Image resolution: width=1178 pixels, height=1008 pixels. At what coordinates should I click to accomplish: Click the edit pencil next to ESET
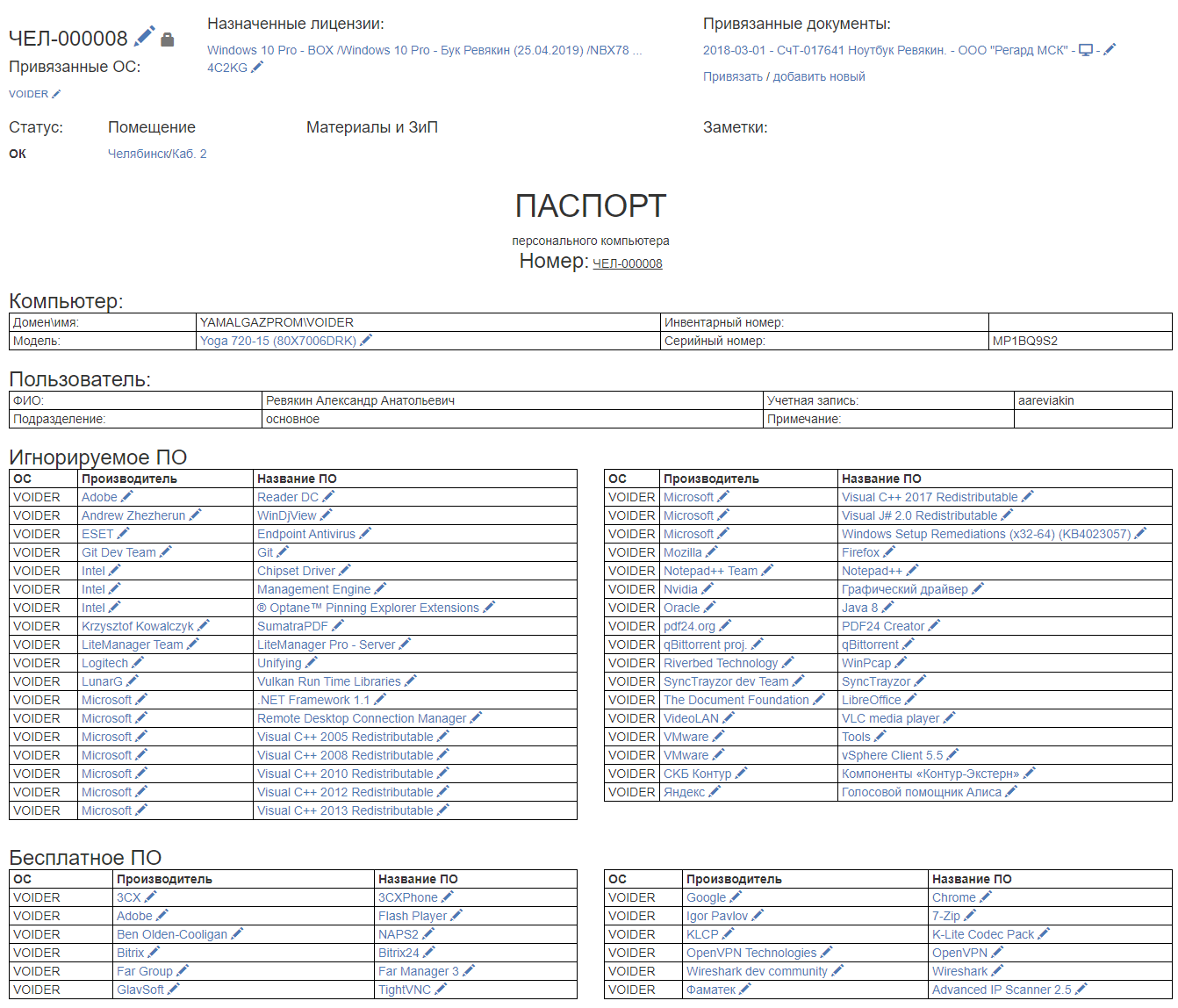coord(123,534)
